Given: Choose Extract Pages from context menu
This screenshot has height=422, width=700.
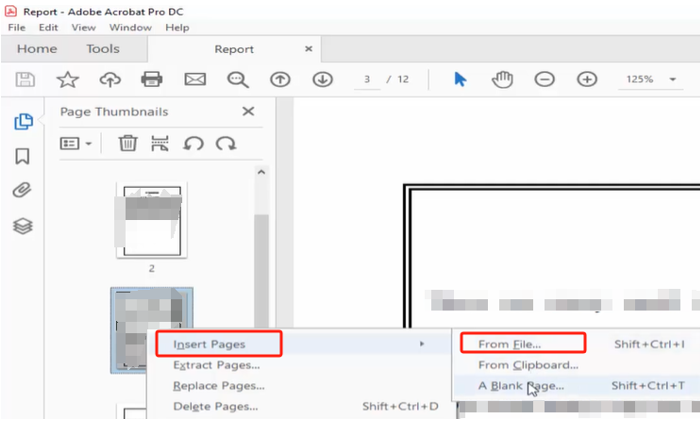Looking at the screenshot, I should click(x=217, y=365).
